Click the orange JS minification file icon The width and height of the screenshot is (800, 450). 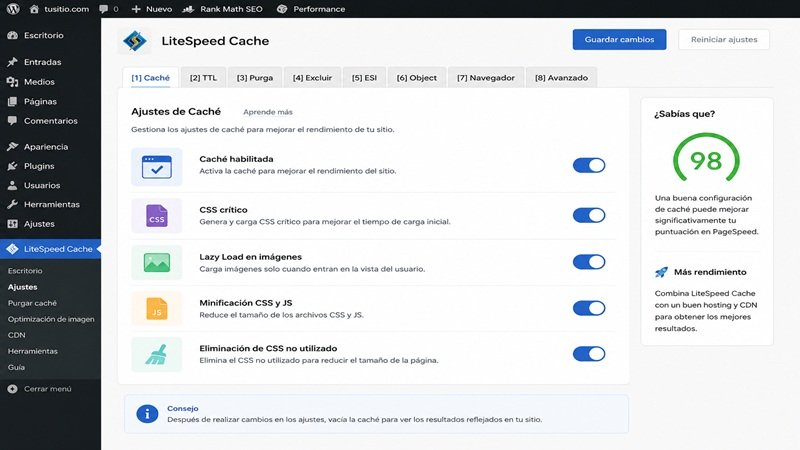(157, 308)
